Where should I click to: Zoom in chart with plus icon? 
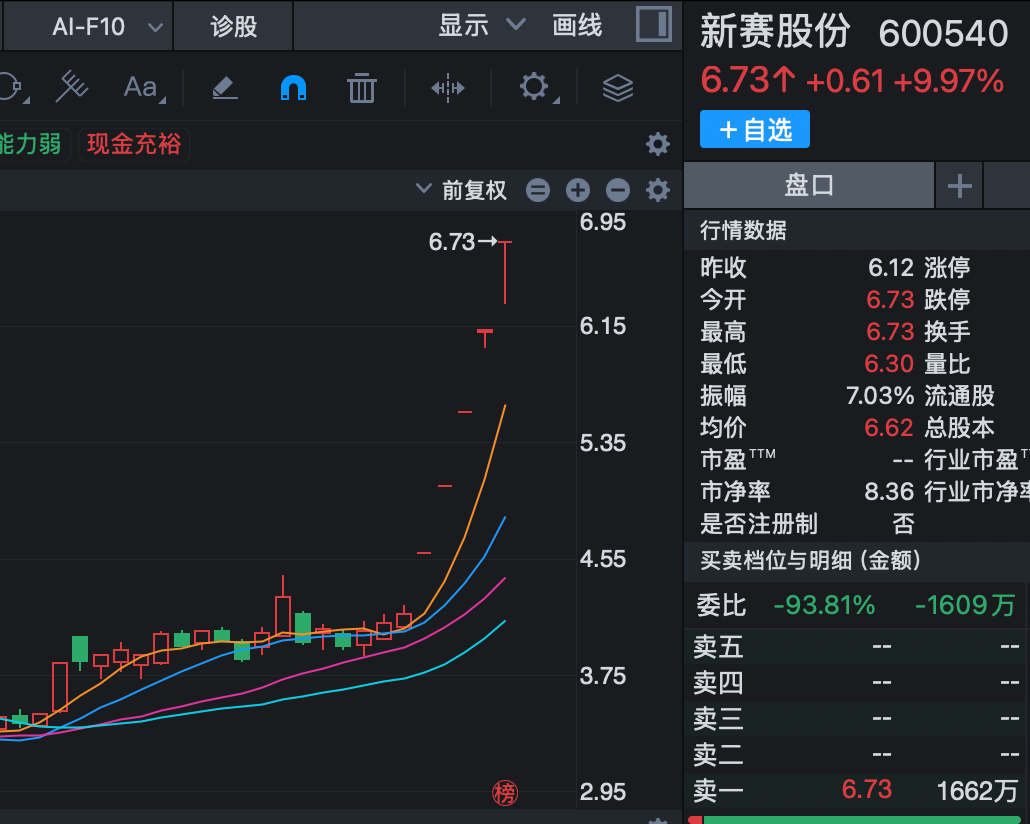(578, 191)
